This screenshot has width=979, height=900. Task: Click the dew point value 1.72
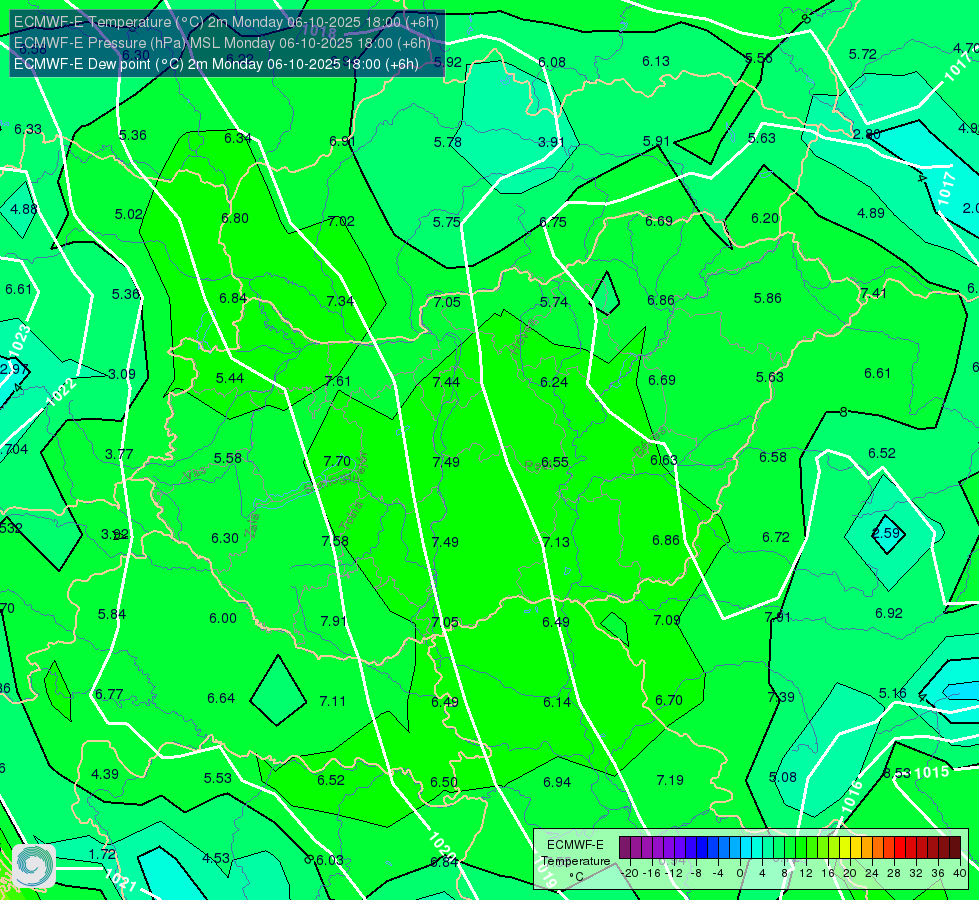(x=102, y=854)
